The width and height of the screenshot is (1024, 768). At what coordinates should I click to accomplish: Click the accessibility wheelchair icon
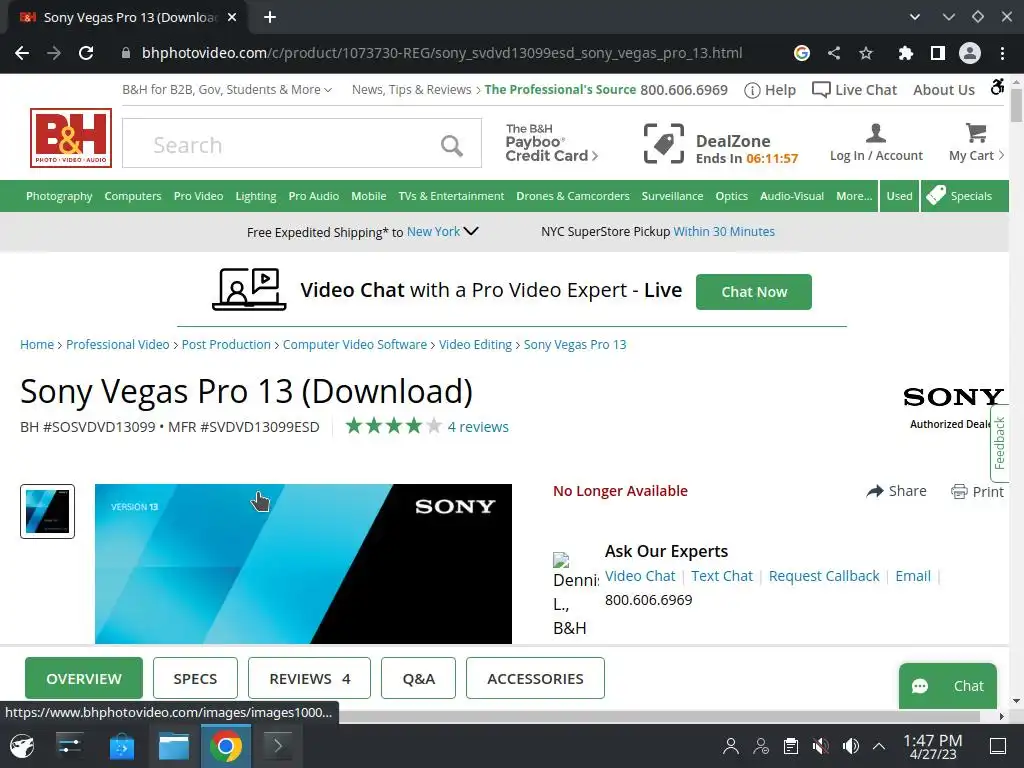tap(997, 86)
